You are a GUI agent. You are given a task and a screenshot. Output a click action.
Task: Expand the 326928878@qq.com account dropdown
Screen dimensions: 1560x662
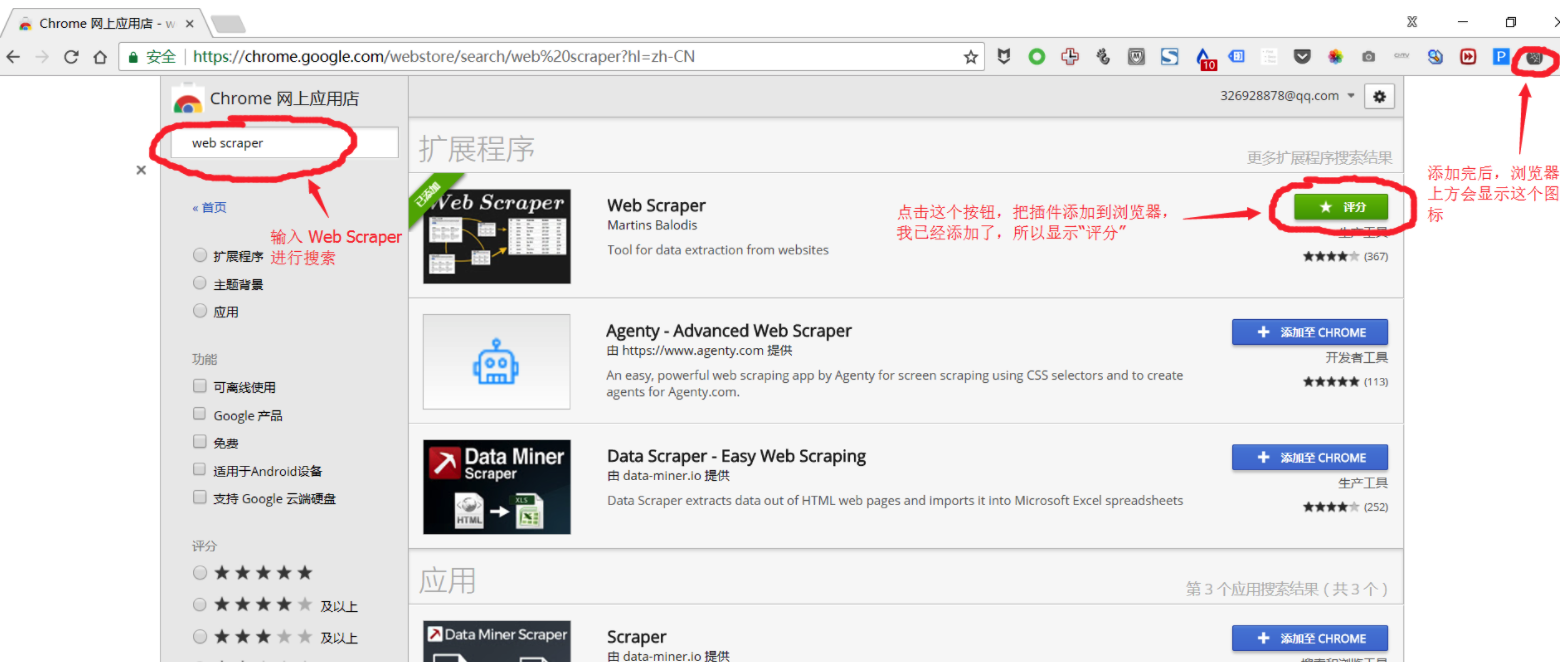click(1287, 96)
